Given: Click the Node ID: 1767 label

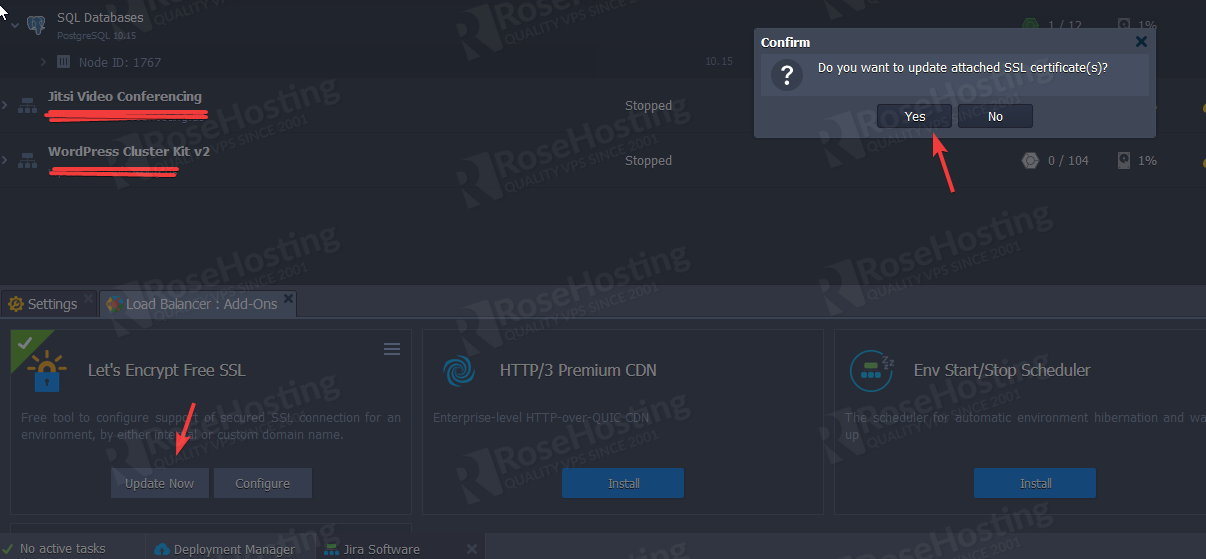Looking at the screenshot, I should (120, 62).
